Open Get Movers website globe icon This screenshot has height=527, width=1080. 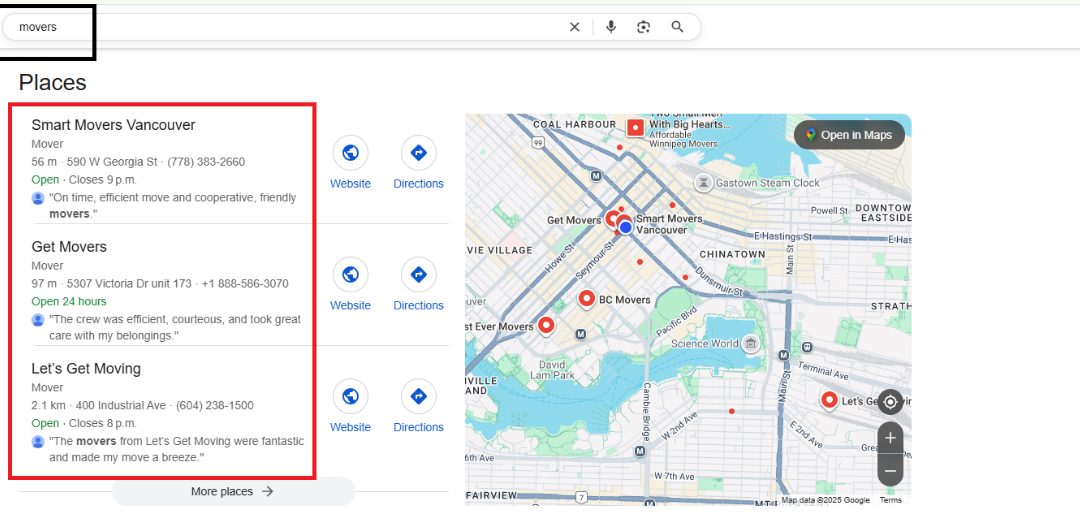tap(350, 275)
